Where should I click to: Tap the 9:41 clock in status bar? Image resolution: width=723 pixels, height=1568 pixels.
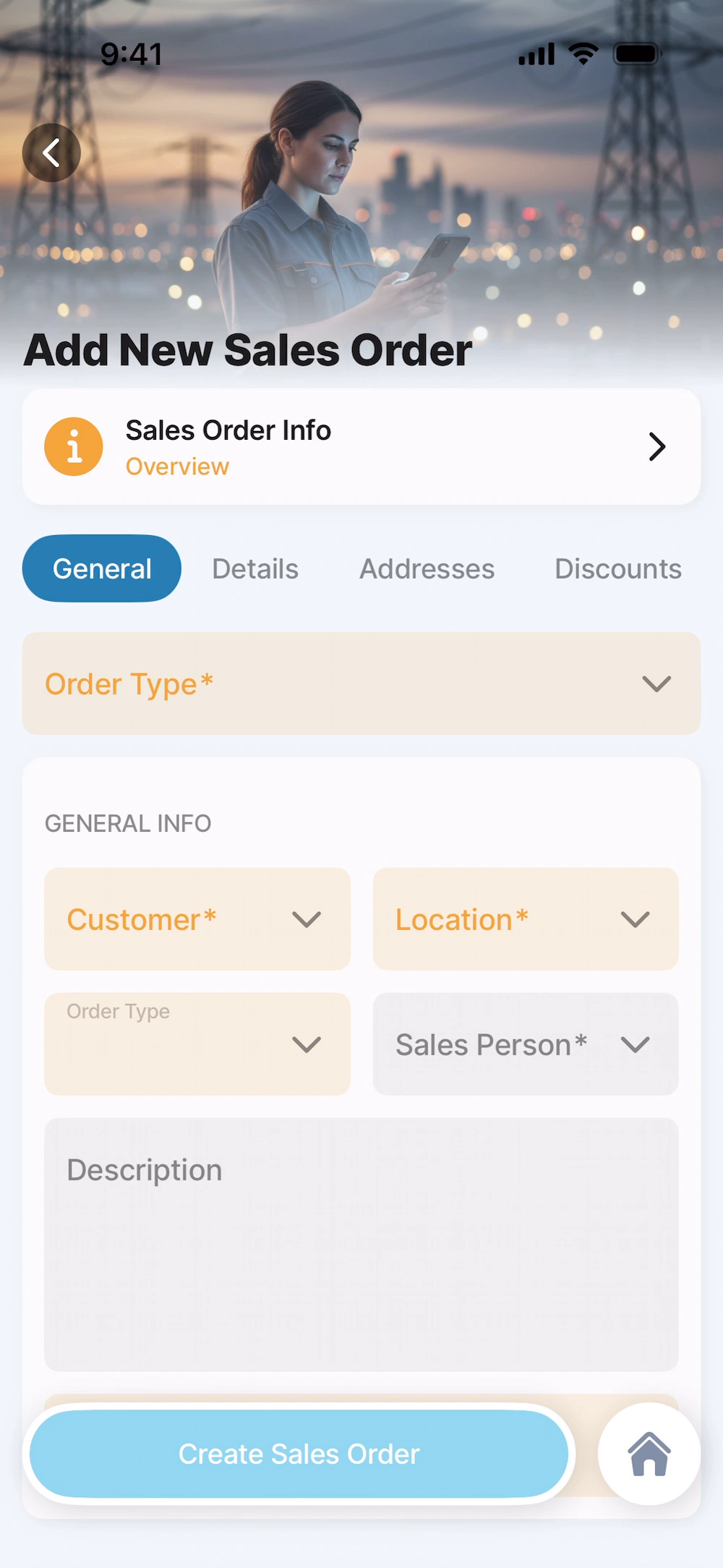132,54
